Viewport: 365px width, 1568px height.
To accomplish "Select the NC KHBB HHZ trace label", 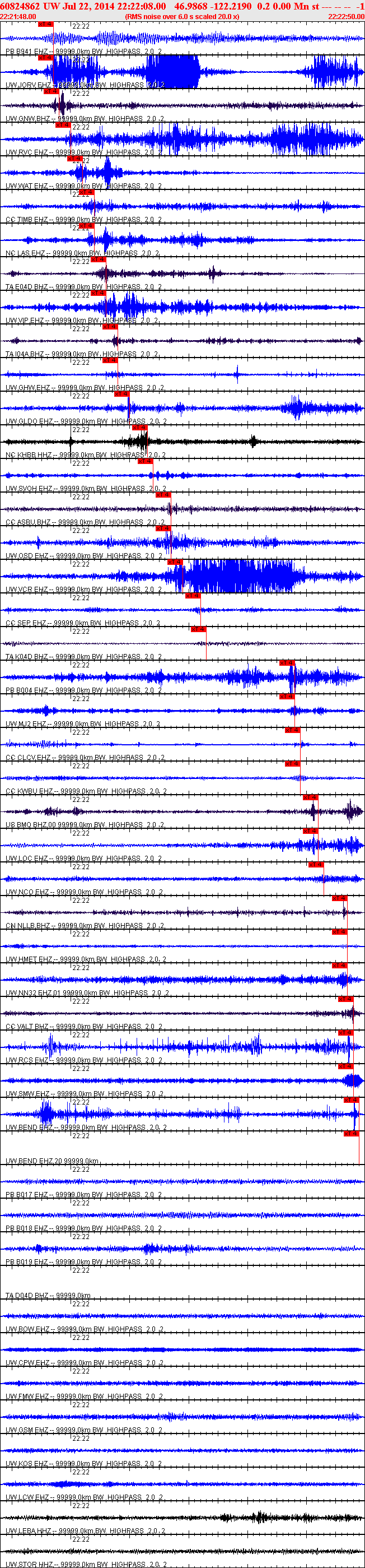I will [x=85, y=455].
